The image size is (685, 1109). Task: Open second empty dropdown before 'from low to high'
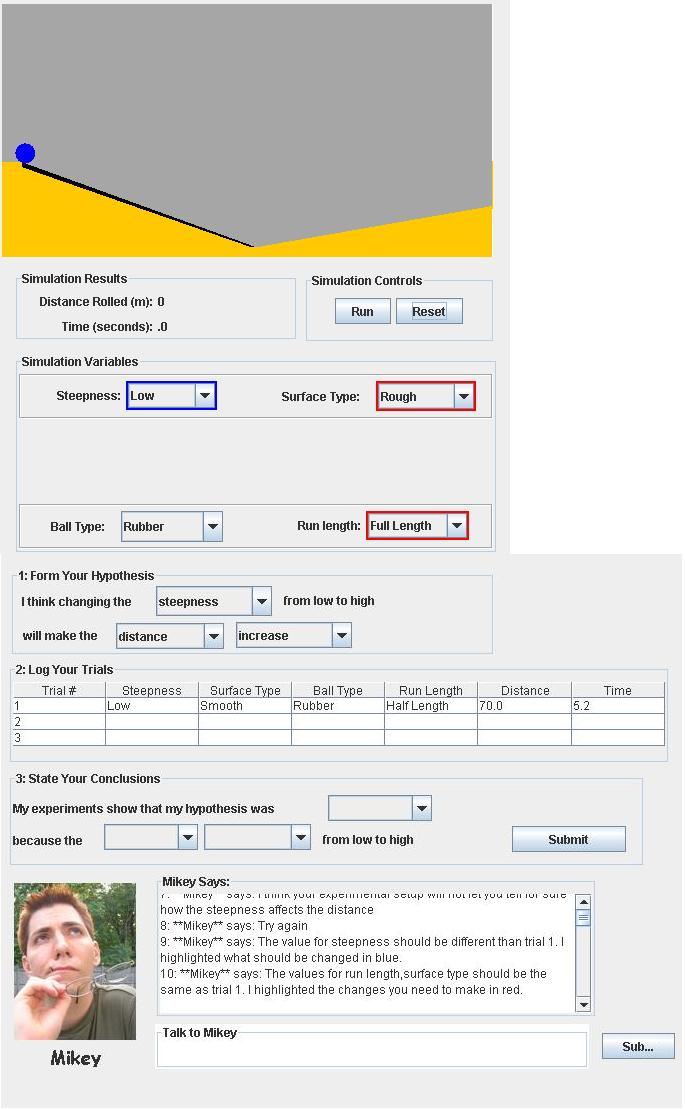click(x=257, y=838)
